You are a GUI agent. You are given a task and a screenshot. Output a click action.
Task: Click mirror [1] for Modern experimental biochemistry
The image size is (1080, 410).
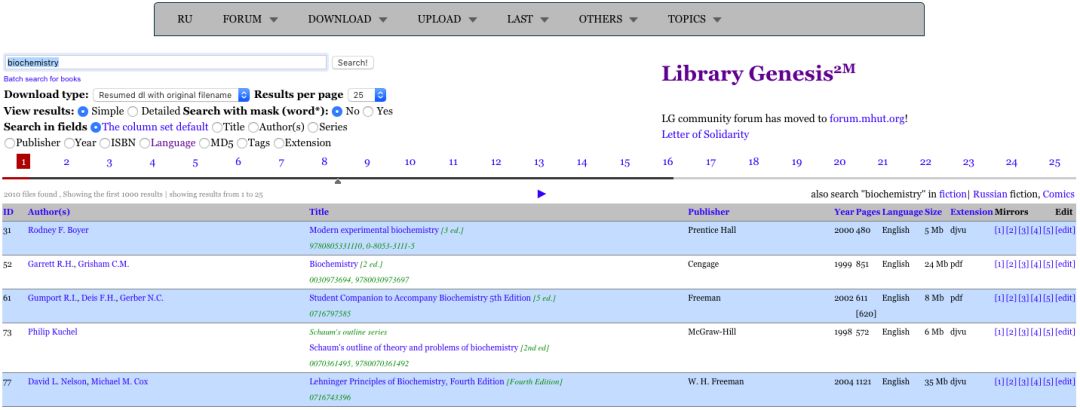(x=999, y=230)
